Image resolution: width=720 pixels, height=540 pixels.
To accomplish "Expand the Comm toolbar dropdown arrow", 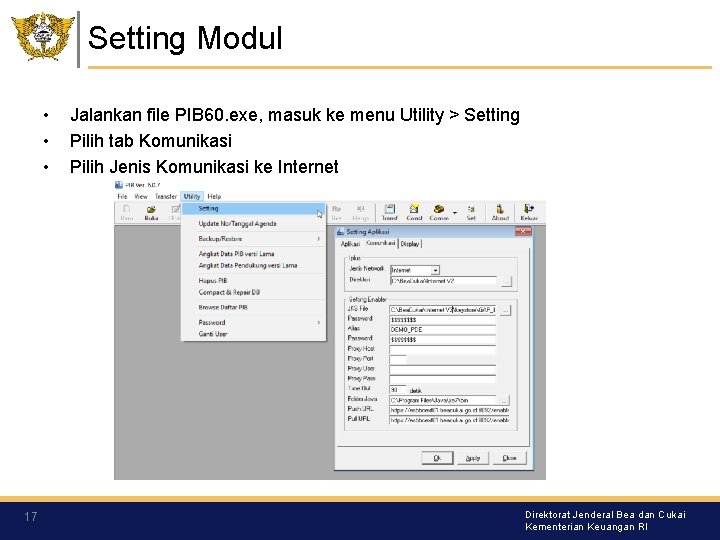I will click(455, 213).
